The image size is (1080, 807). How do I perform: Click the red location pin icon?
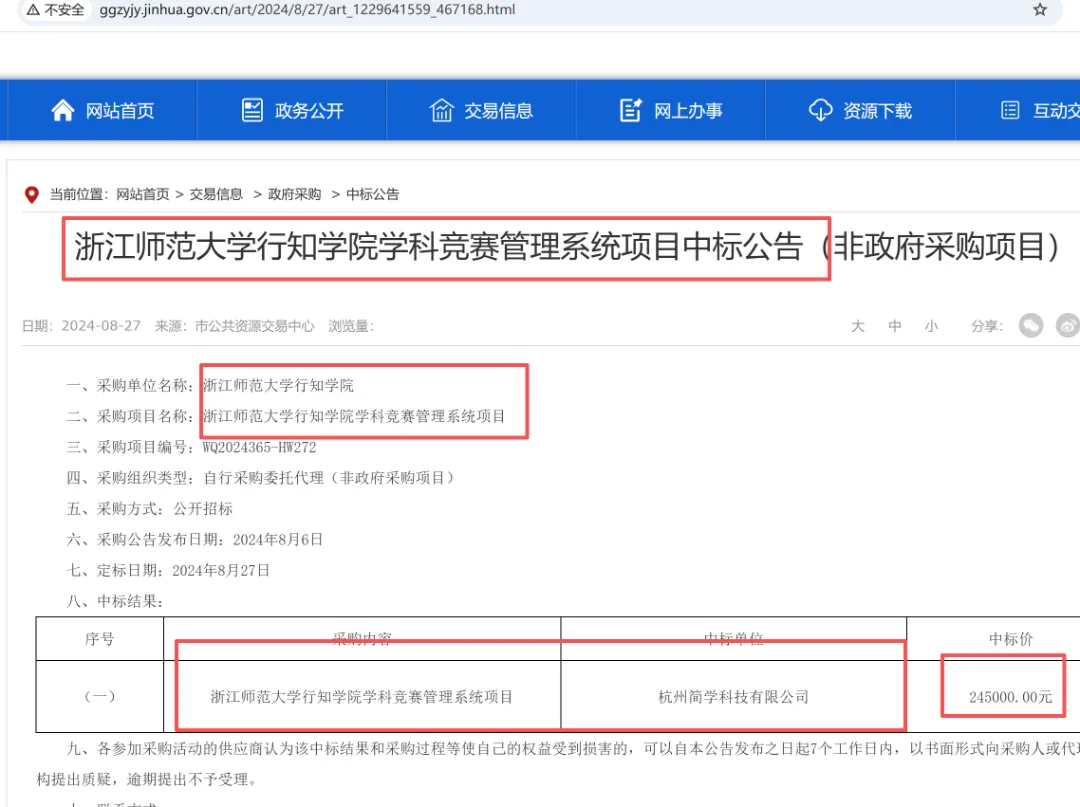31,195
